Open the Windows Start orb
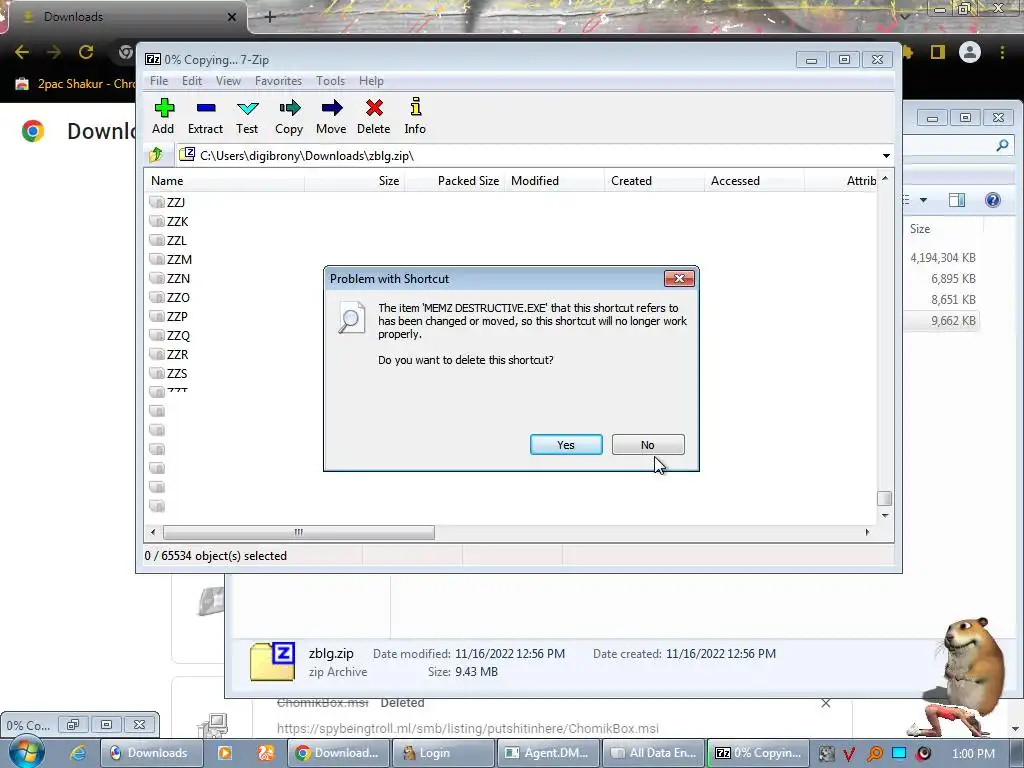Viewport: 1024px width, 768px height. 26,752
